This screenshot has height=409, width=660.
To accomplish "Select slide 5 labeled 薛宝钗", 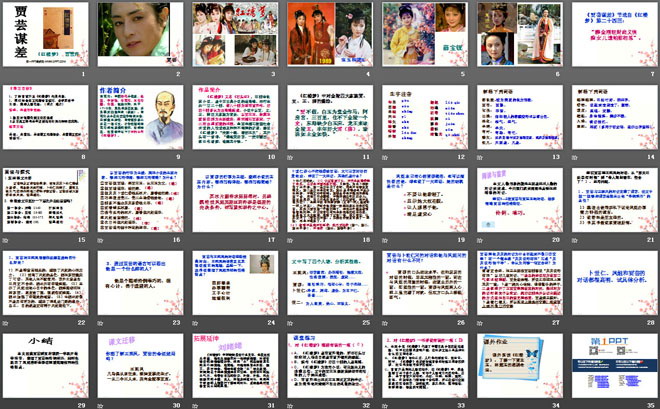I will [x=422, y=35].
